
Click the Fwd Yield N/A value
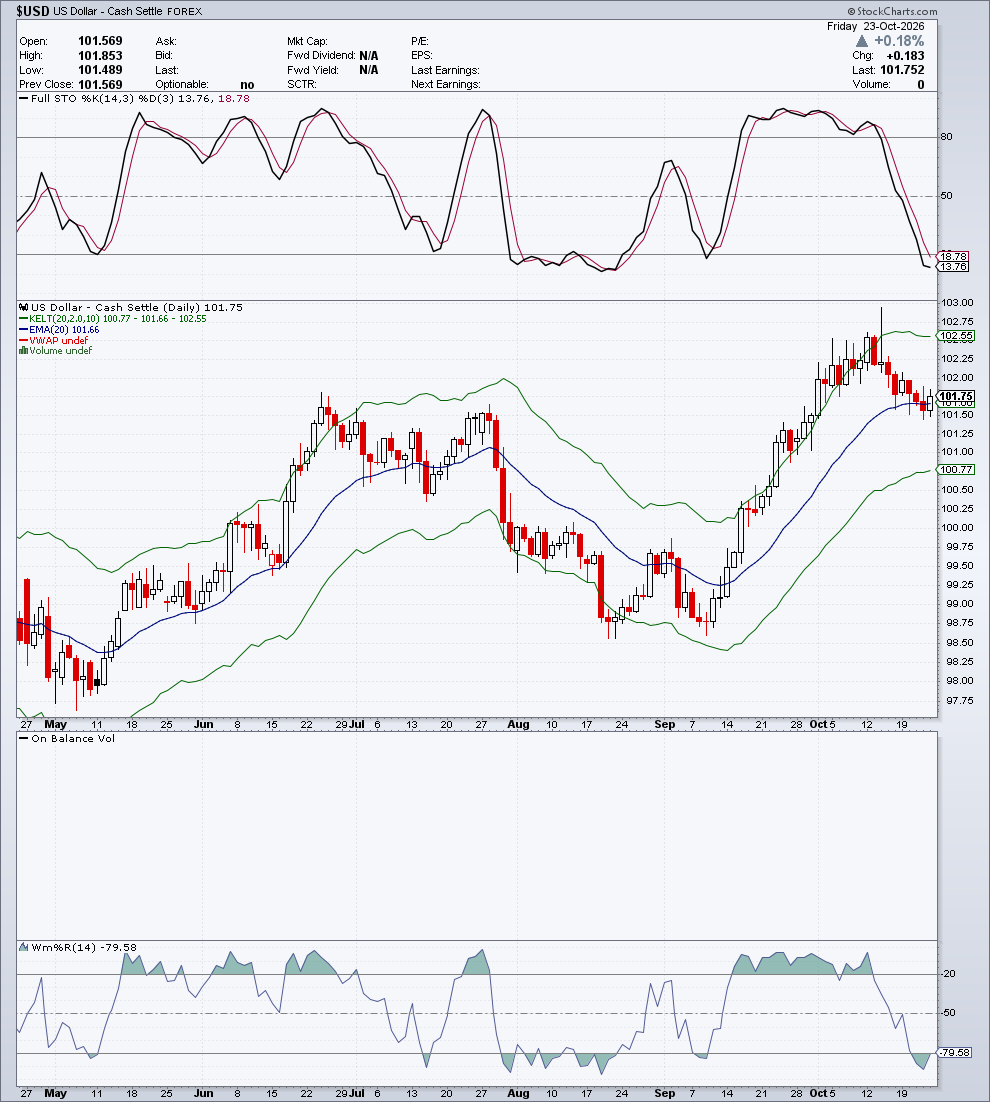point(369,70)
